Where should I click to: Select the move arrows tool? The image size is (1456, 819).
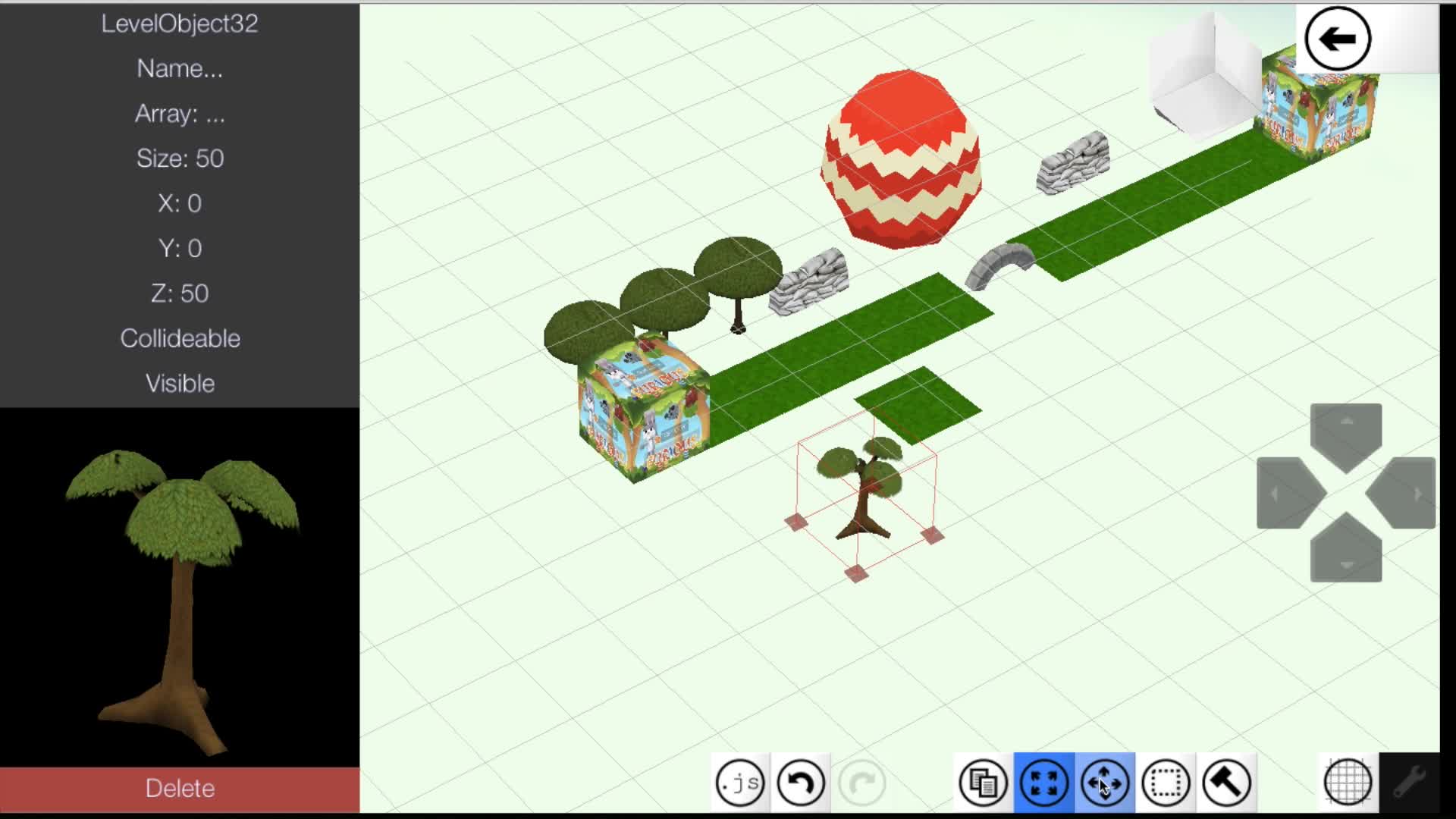point(1104,783)
